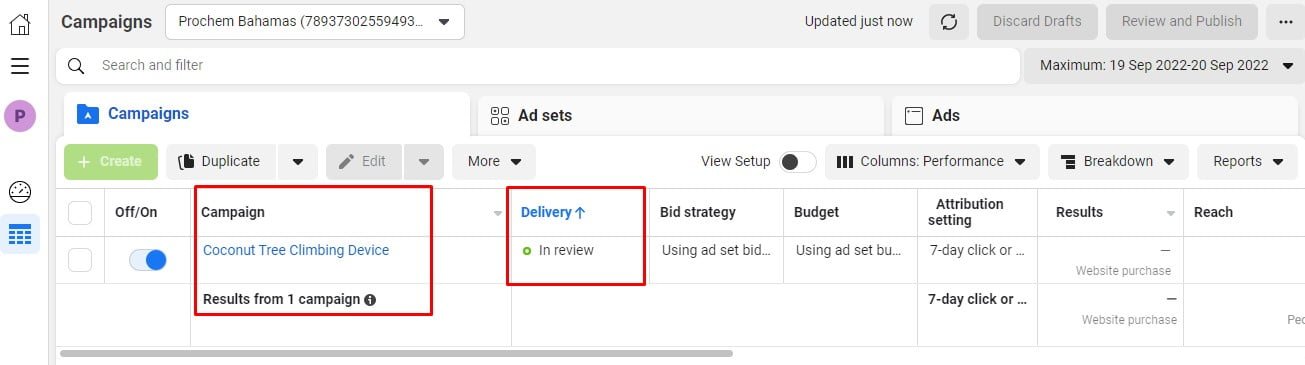
Task: Tick the checkbox for the Coconut campaign row
Action: tap(80, 260)
